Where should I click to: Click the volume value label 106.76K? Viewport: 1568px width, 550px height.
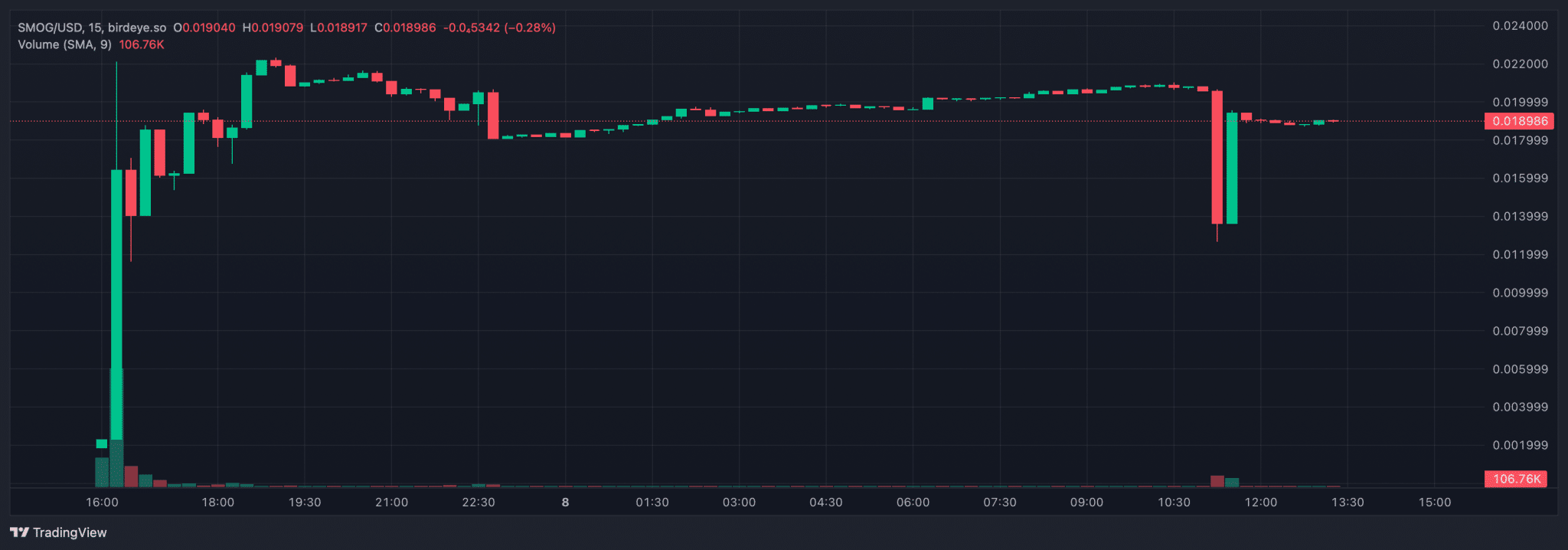click(x=1516, y=479)
